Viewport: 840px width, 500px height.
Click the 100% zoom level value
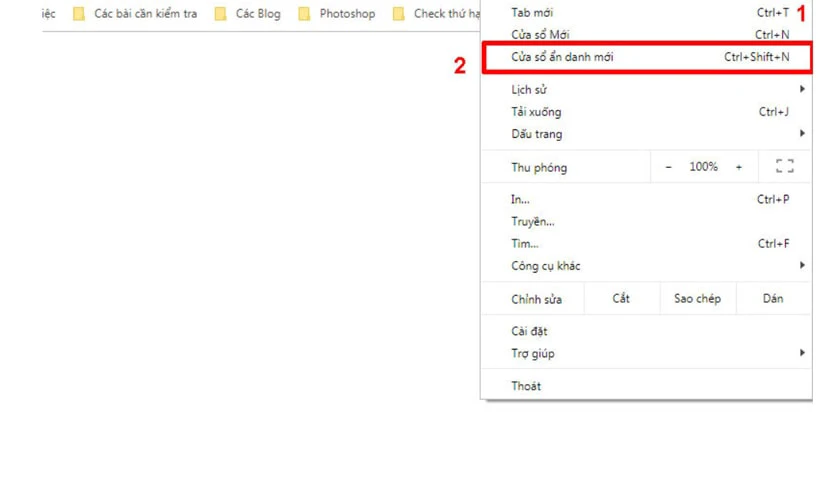coord(703,167)
